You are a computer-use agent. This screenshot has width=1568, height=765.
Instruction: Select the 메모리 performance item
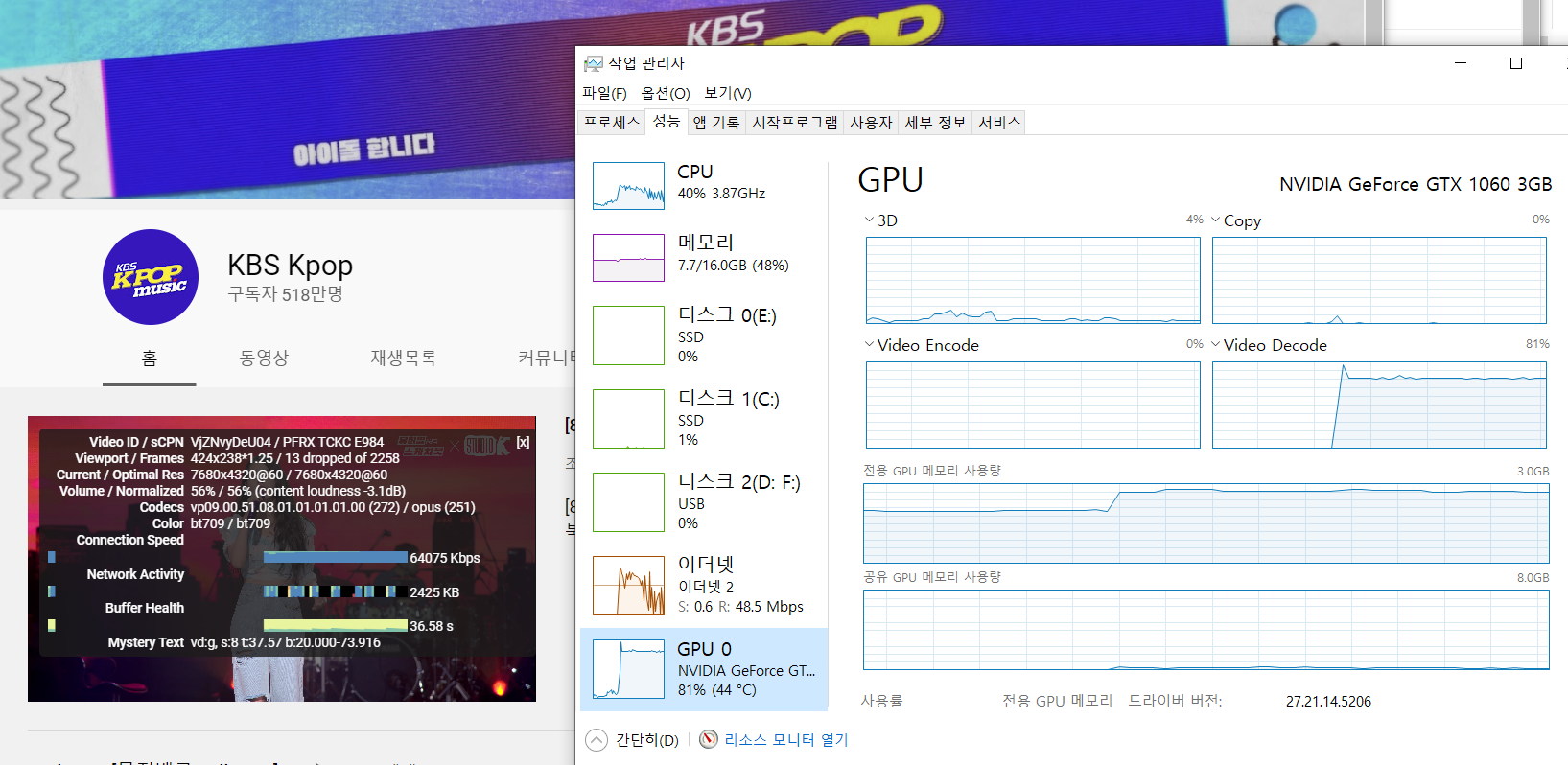point(704,258)
